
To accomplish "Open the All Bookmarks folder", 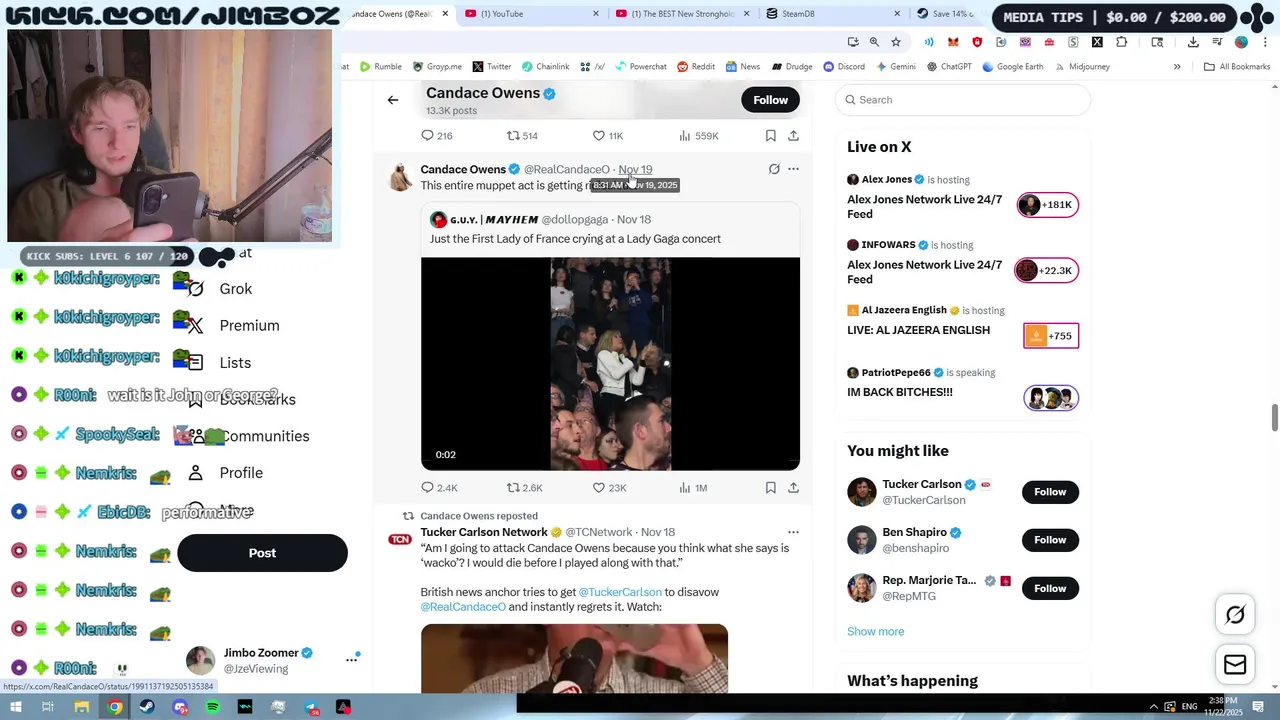I will click(1237, 67).
